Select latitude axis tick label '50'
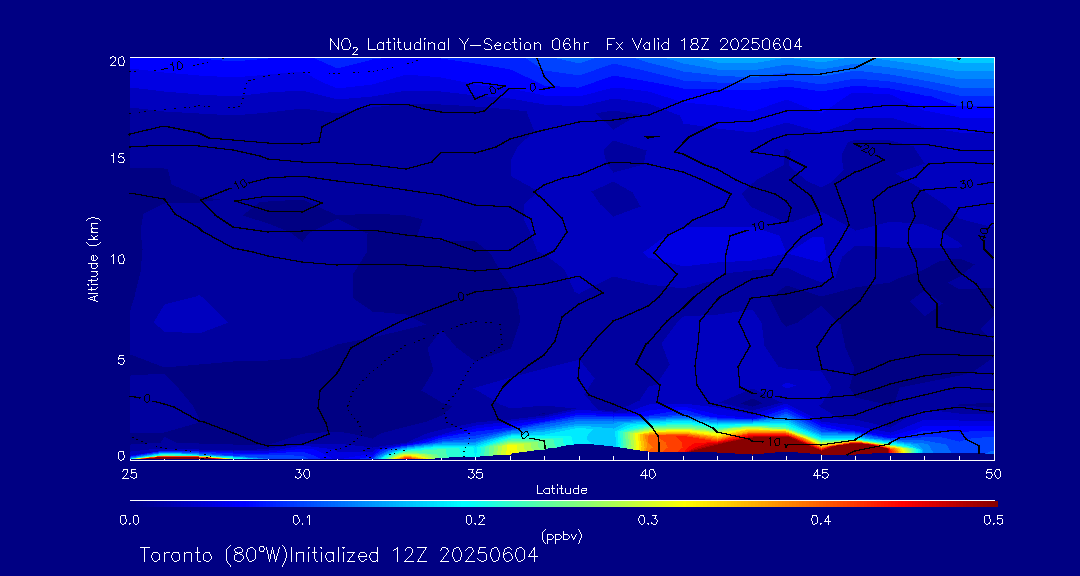Viewport: 1080px width, 576px height. click(994, 474)
